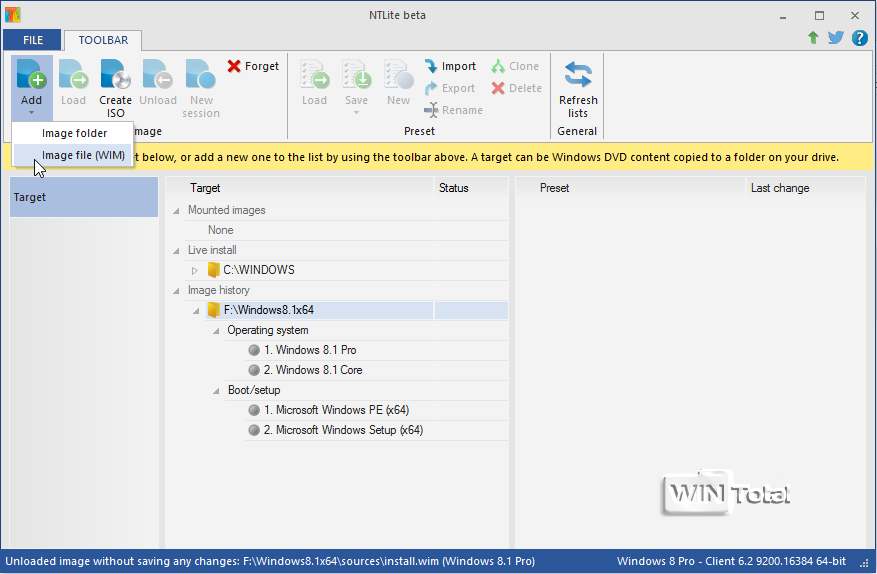
Task: Click the Preset column header
Action: click(630, 188)
